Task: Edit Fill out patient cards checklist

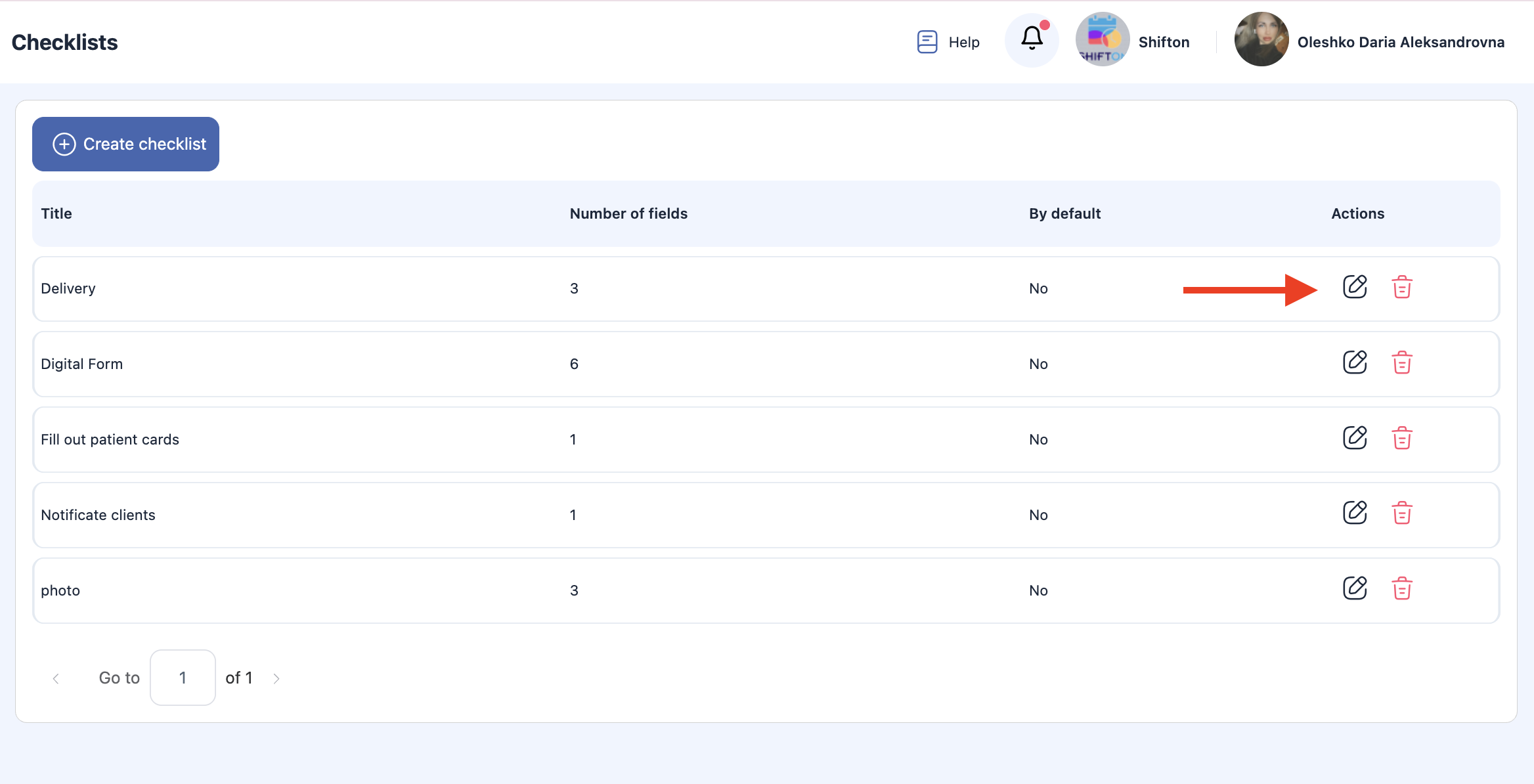Action: (1355, 438)
